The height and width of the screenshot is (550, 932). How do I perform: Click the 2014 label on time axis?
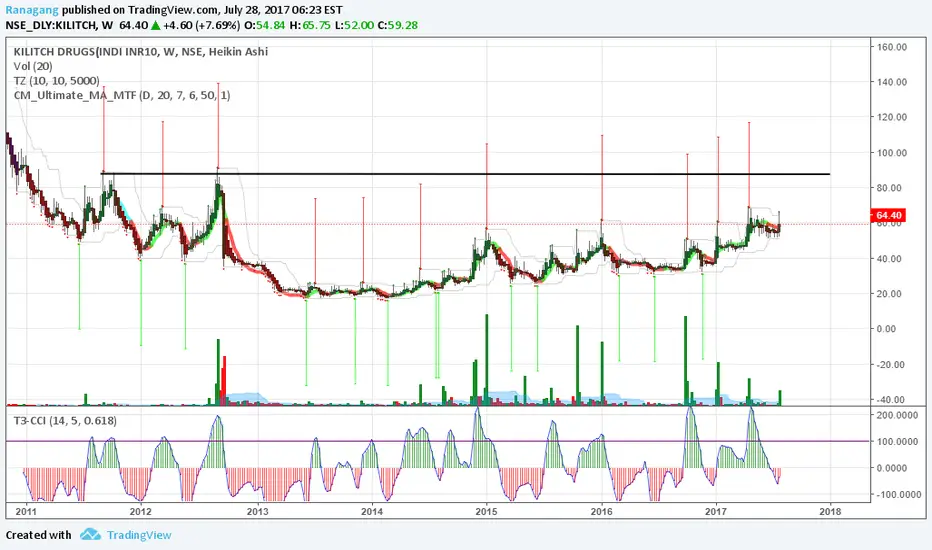click(372, 511)
